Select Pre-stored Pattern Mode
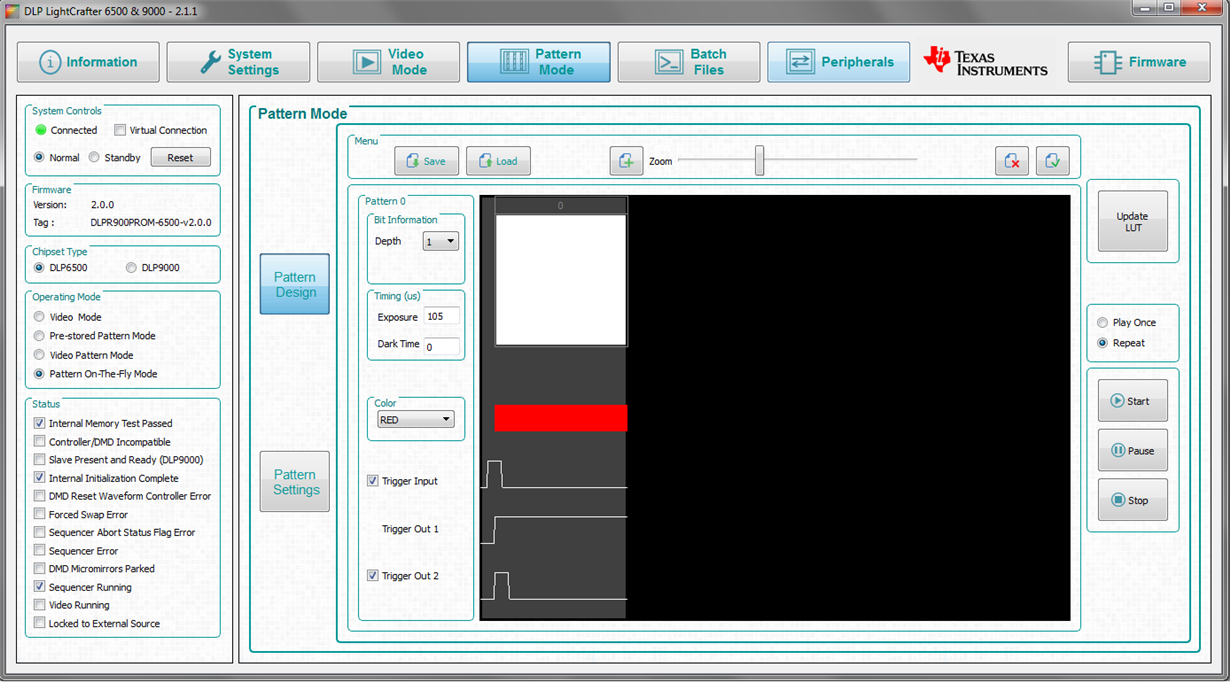 point(39,336)
